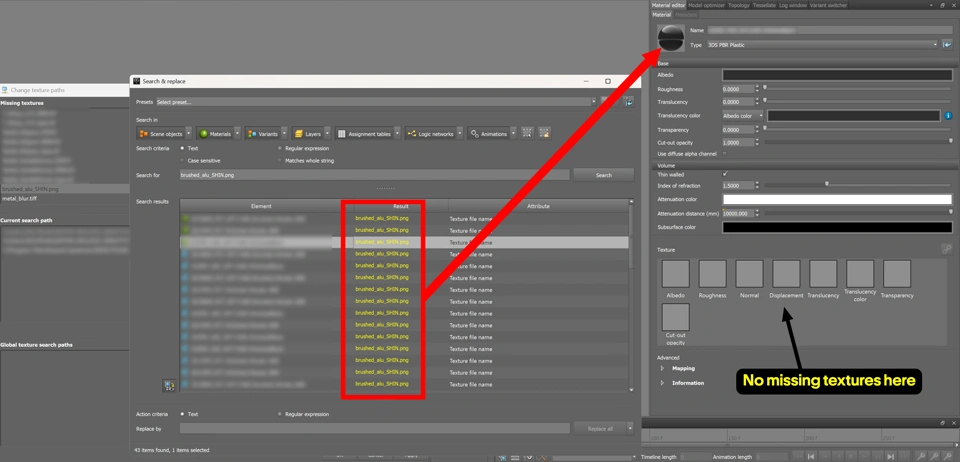The image size is (960, 462).
Task: Switch to the Tessellate tab
Action: click(764, 5)
